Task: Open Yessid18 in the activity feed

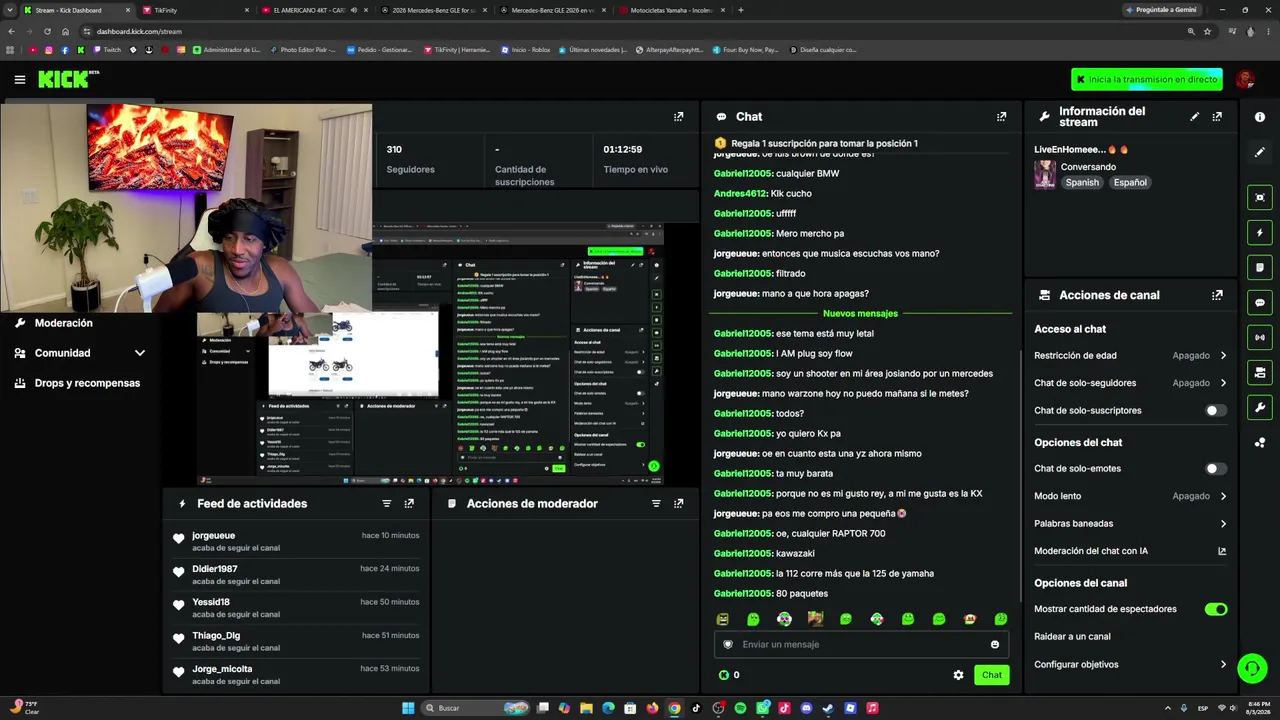Action: [211, 602]
